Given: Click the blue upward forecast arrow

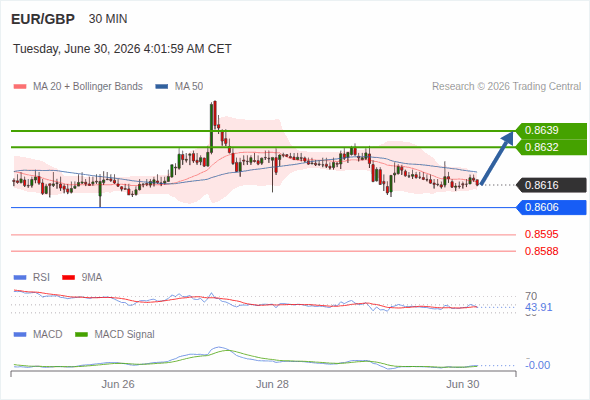Looking at the screenshot, I should click(497, 158).
